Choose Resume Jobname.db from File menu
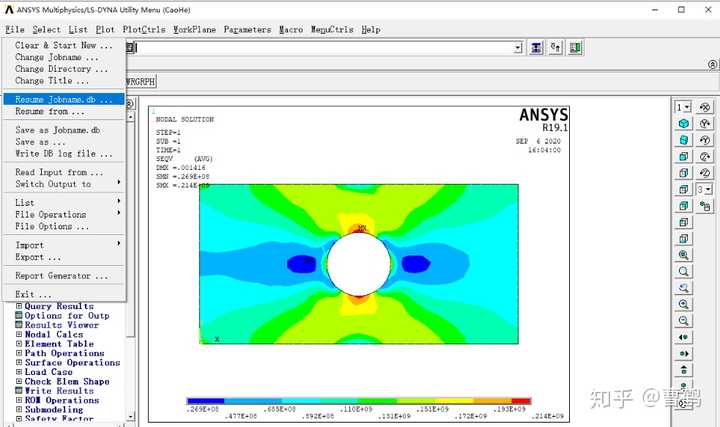Image resolution: width=720 pixels, height=427 pixels. [x=64, y=99]
